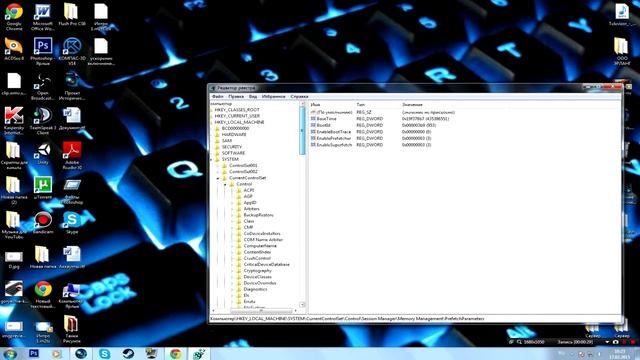Expand the DeviceClasses key
Viewport: 640px width, 360px height.
click(x=233, y=277)
